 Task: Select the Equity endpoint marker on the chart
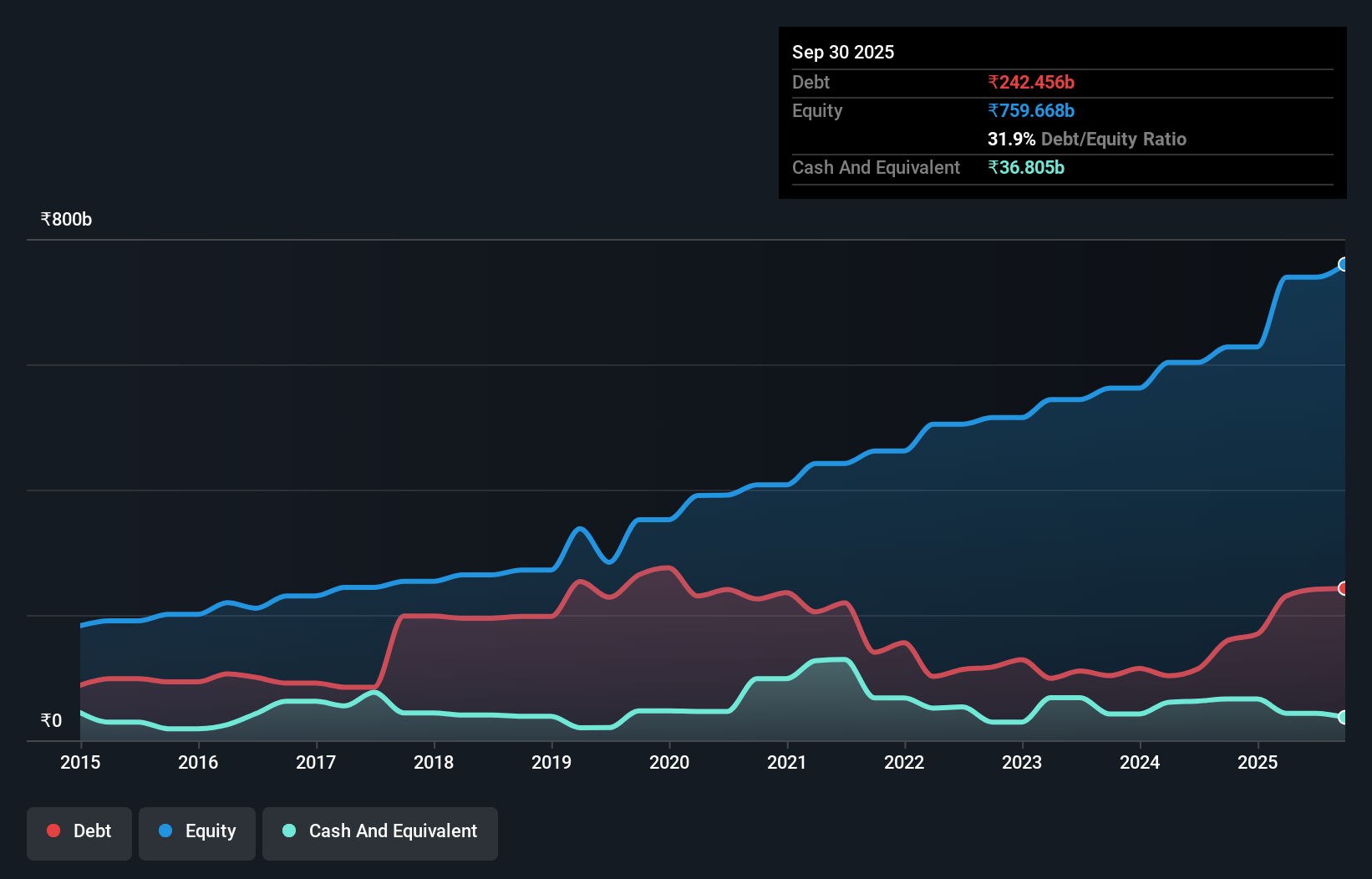(1344, 265)
